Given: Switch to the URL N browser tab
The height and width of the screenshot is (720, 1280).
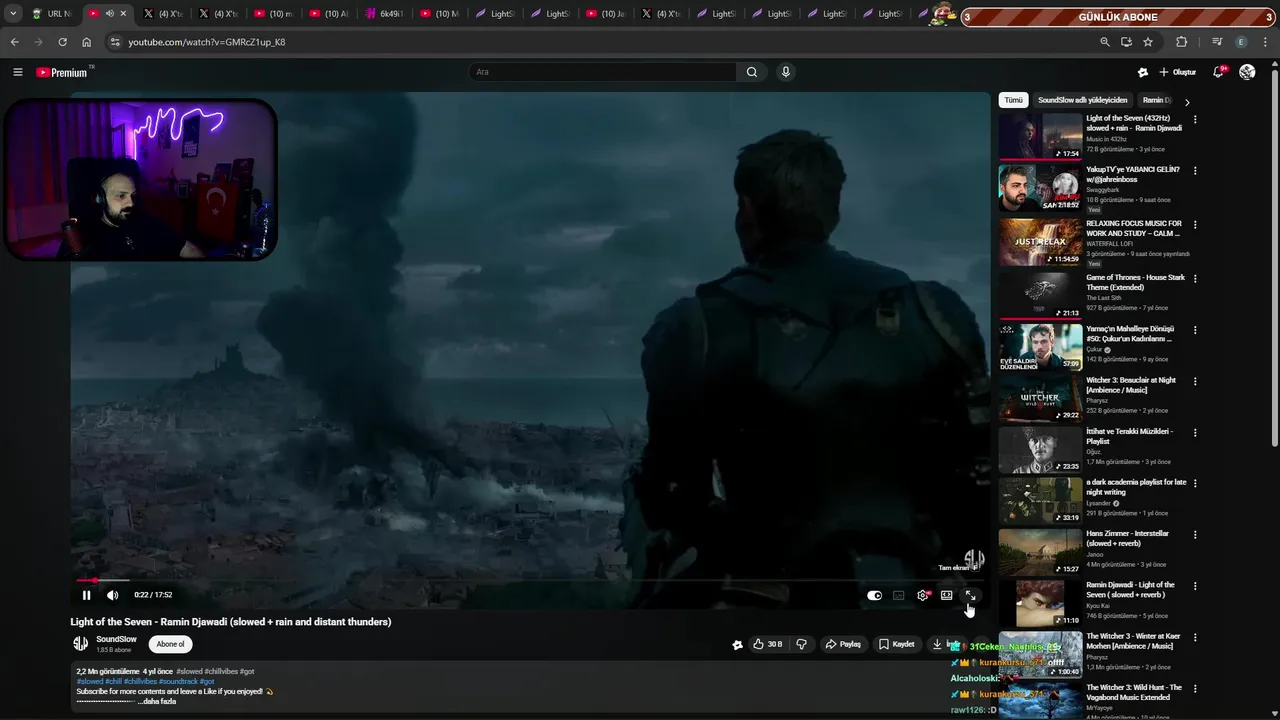Looking at the screenshot, I should pyautogui.click(x=52, y=14).
